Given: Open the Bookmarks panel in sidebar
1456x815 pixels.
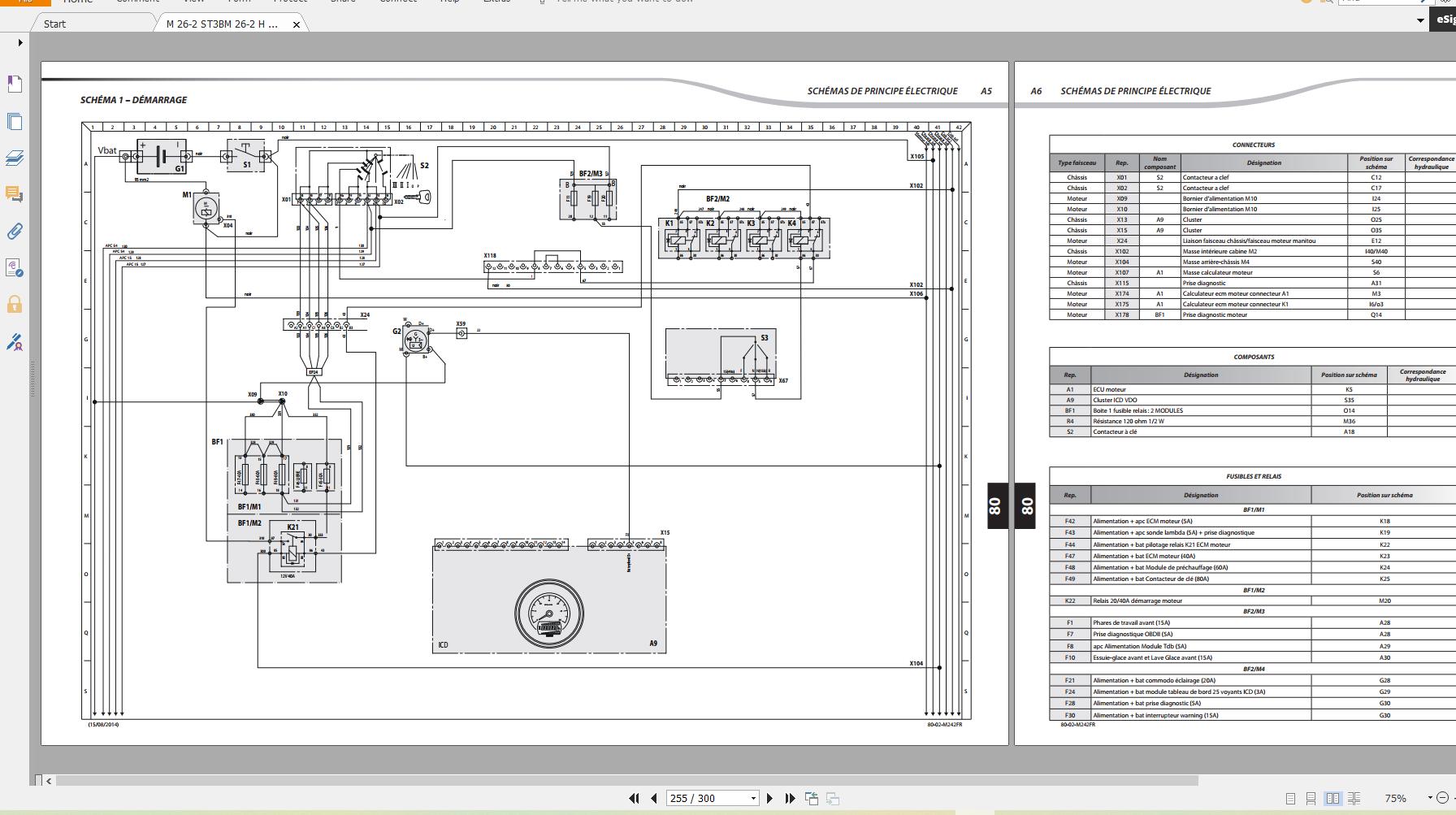Looking at the screenshot, I should (x=14, y=84).
